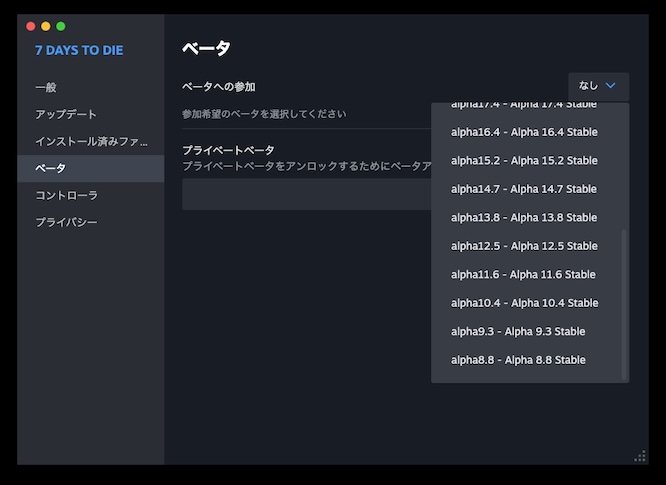
Task: Select alpha13.8 - Alpha 13.8 Stable
Action: coord(524,217)
